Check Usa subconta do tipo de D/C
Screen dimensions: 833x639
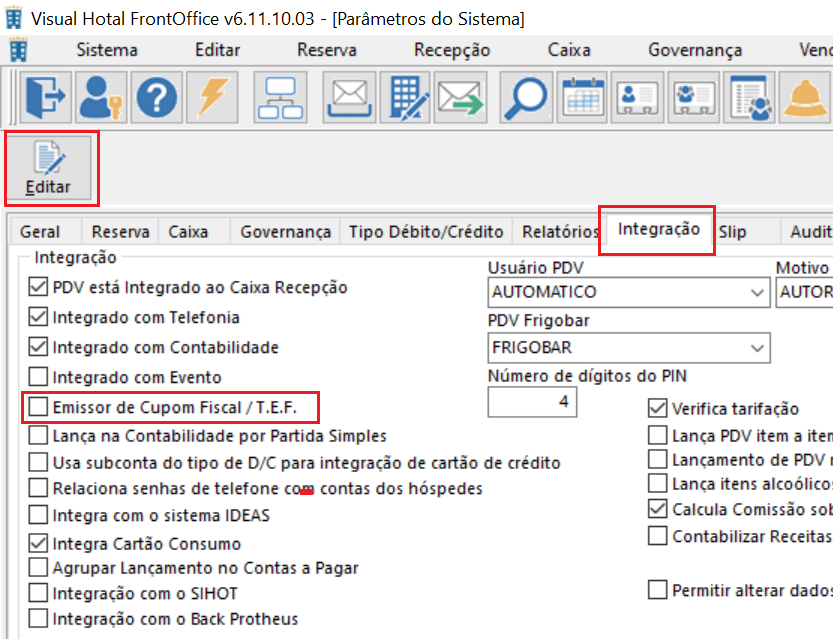[38, 463]
